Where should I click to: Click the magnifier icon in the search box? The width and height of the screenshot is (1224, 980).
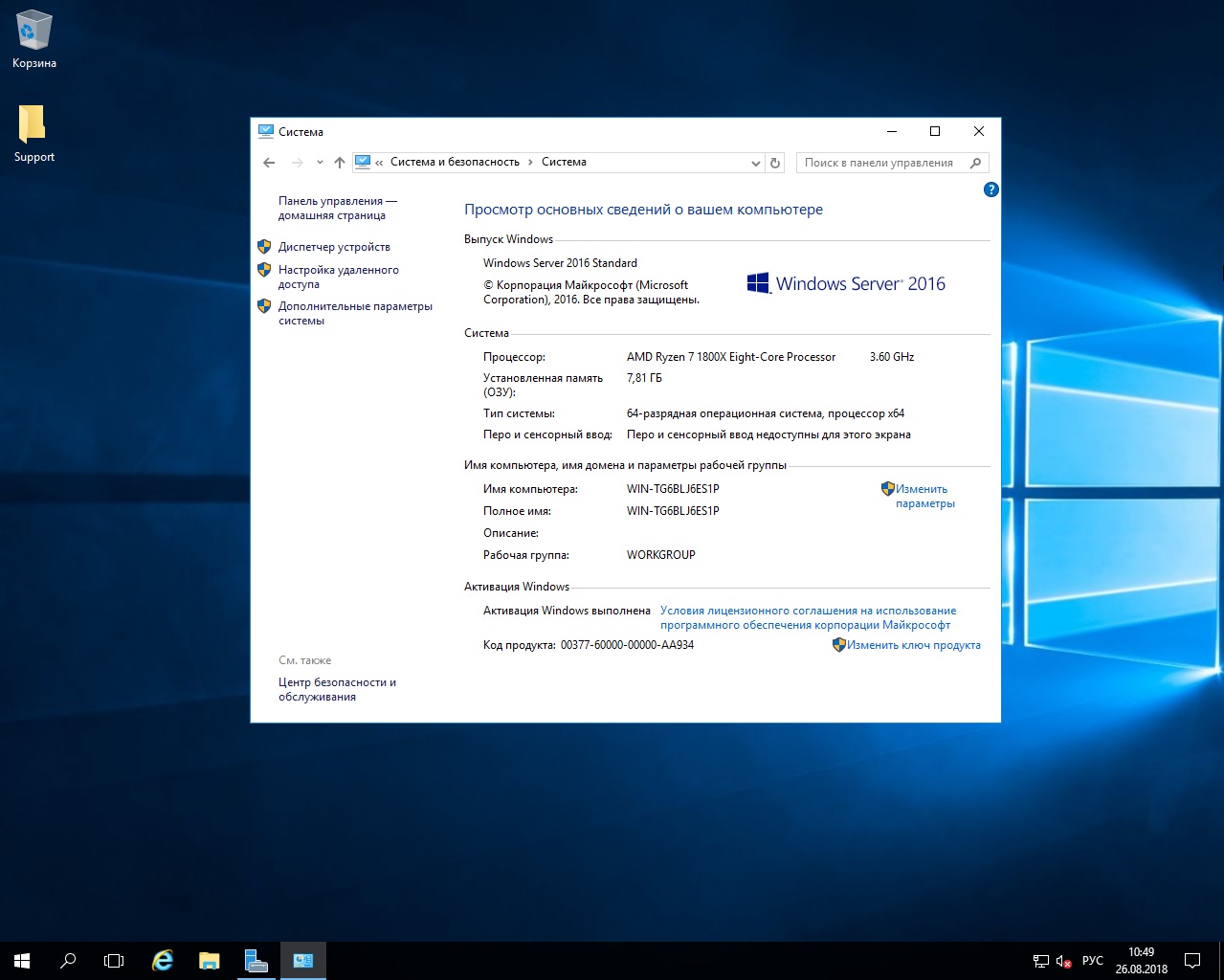[x=976, y=163]
